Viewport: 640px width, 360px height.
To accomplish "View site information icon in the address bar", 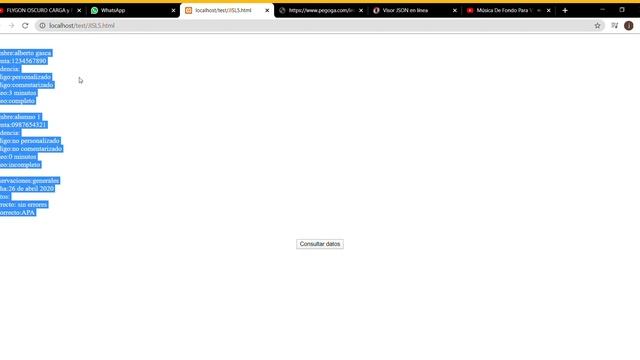I will [x=42, y=26].
